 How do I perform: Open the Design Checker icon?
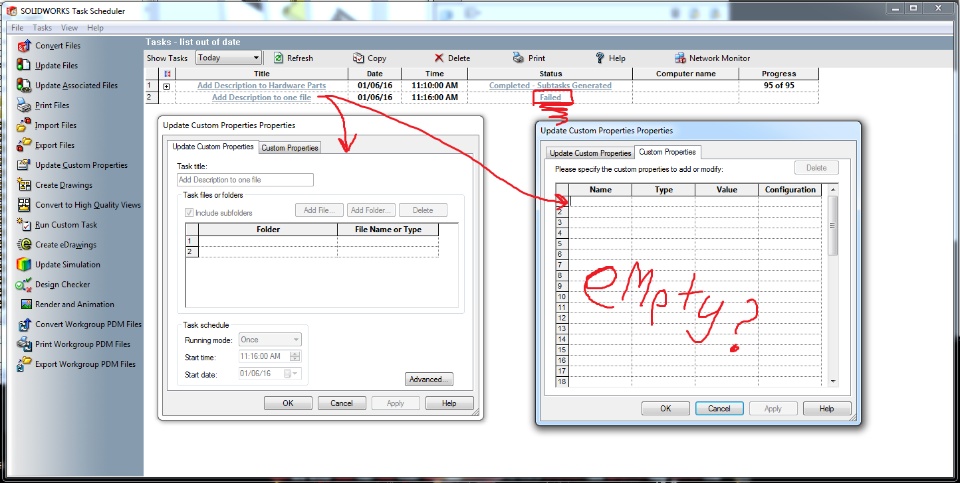24,284
